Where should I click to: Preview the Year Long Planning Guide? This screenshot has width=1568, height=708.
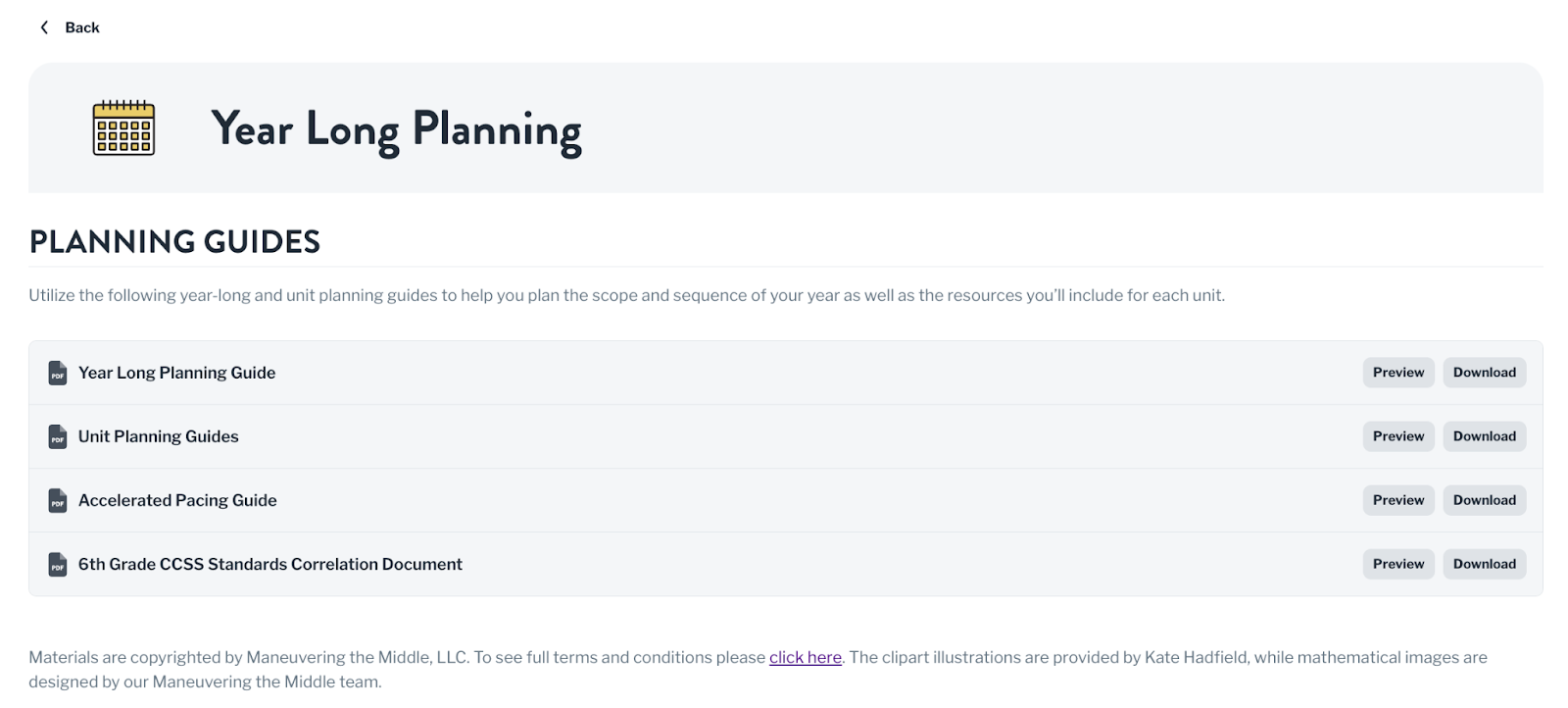[x=1398, y=373]
